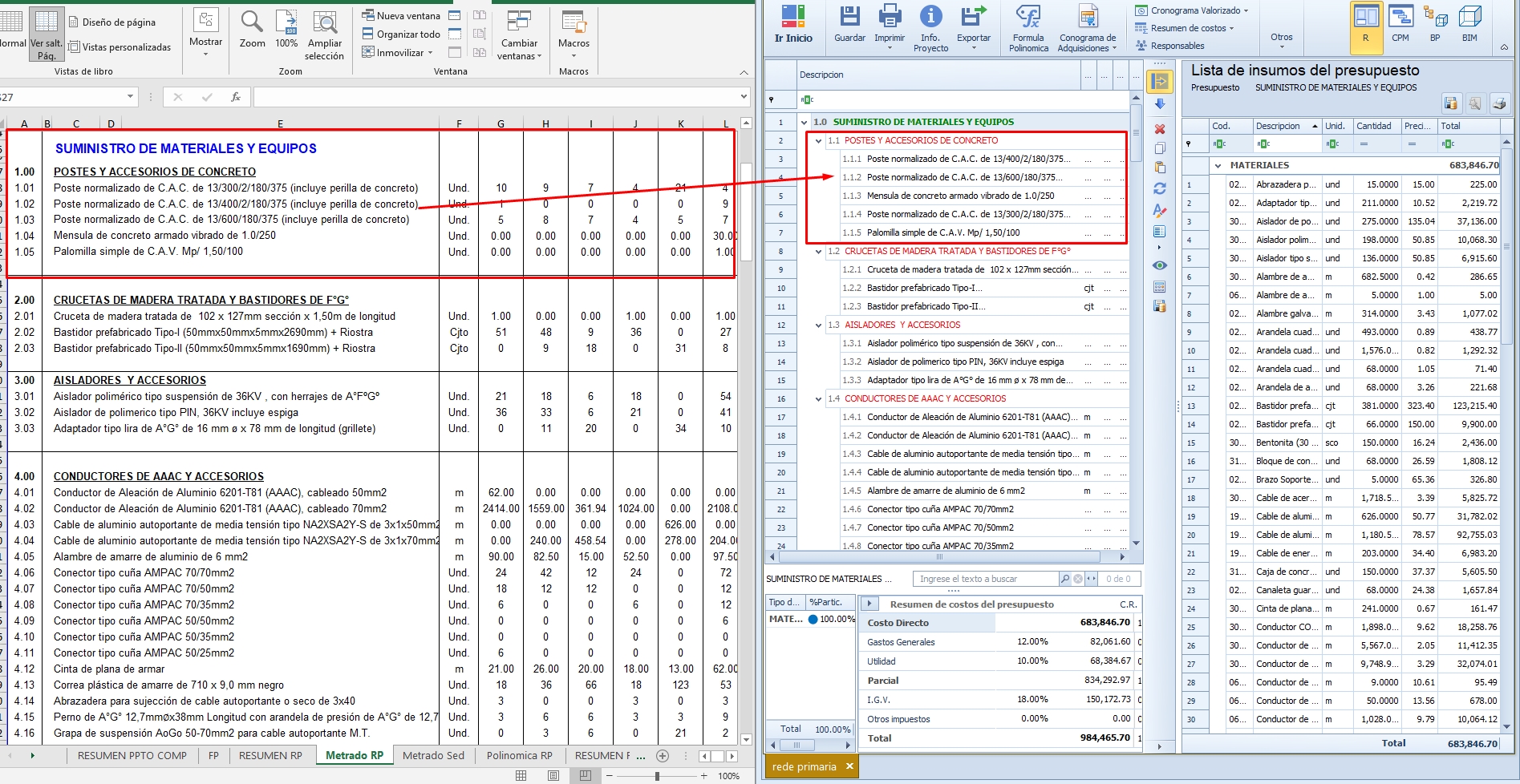
Task: Toggle the R view mode button
Action: click(x=1365, y=24)
